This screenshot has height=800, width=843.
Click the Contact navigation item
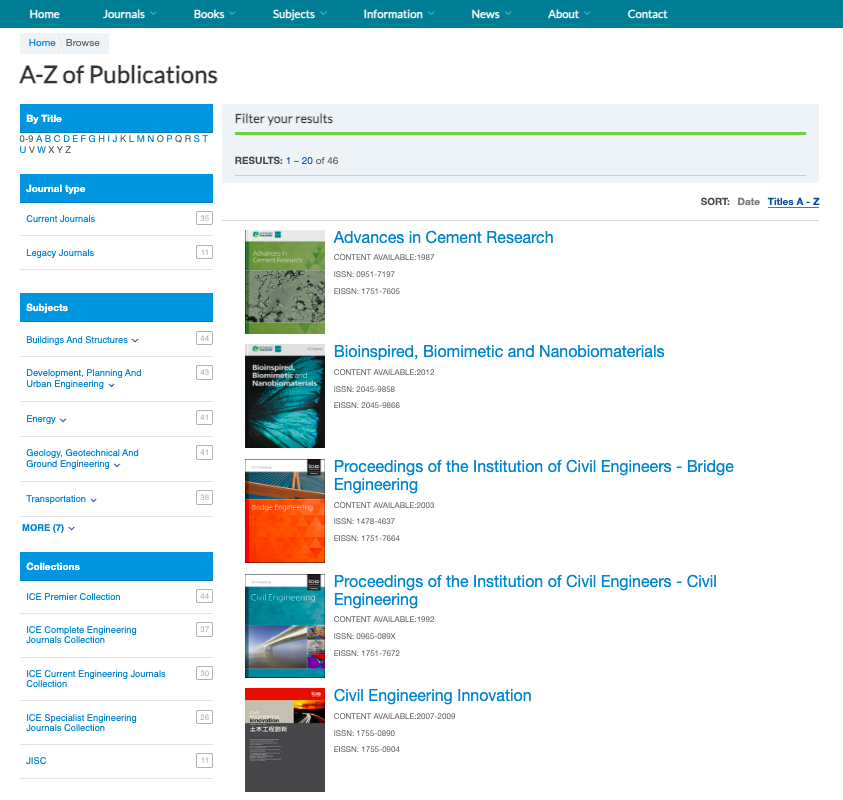pyautogui.click(x=647, y=14)
